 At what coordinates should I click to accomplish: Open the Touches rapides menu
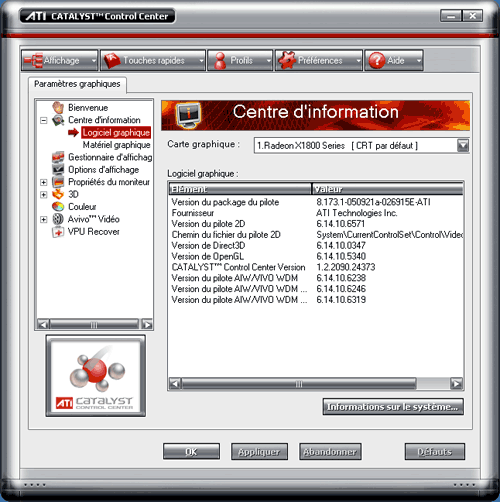(153, 60)
